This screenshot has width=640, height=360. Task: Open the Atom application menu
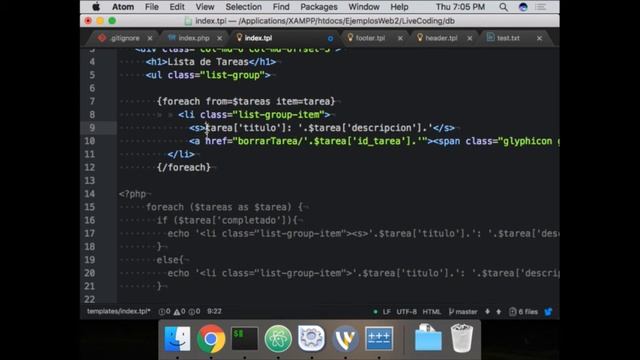point(123,7)
